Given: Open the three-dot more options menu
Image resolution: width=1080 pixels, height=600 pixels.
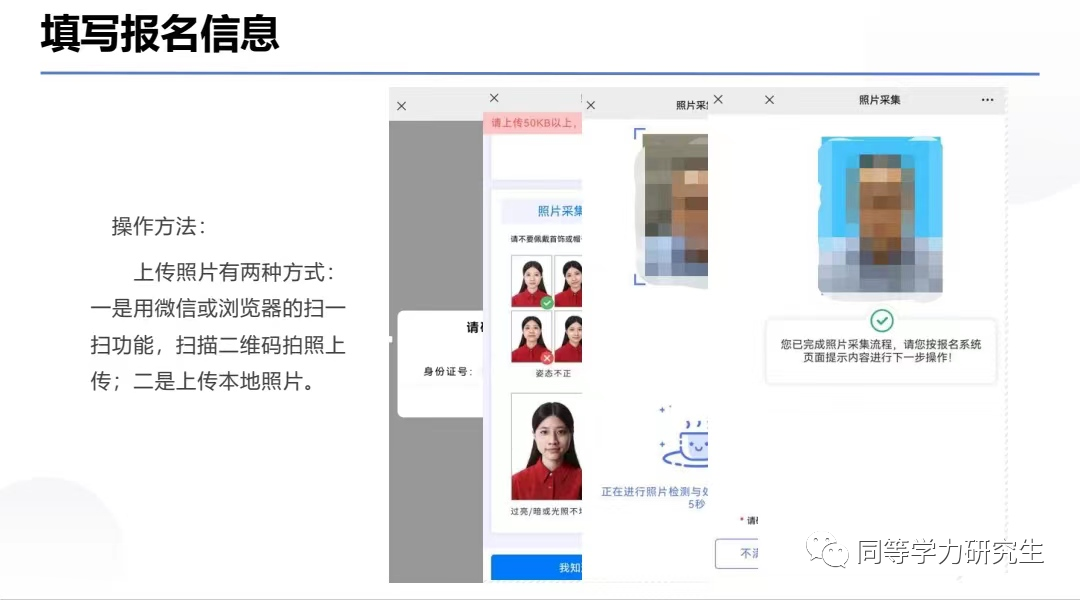Looking at the screenshot, I should click(x=987, y=100).
